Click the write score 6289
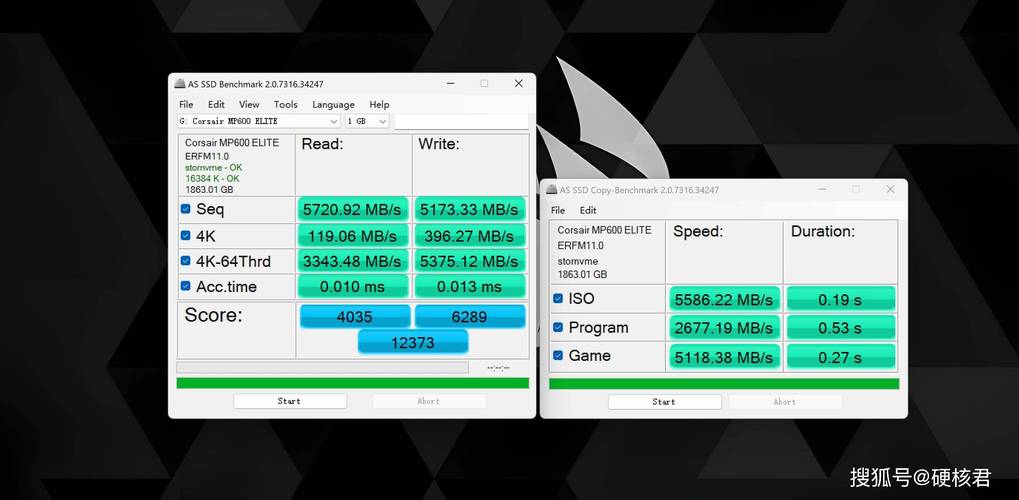The height and width of the screenshot is (500, 1019). (x=470, y=317)
